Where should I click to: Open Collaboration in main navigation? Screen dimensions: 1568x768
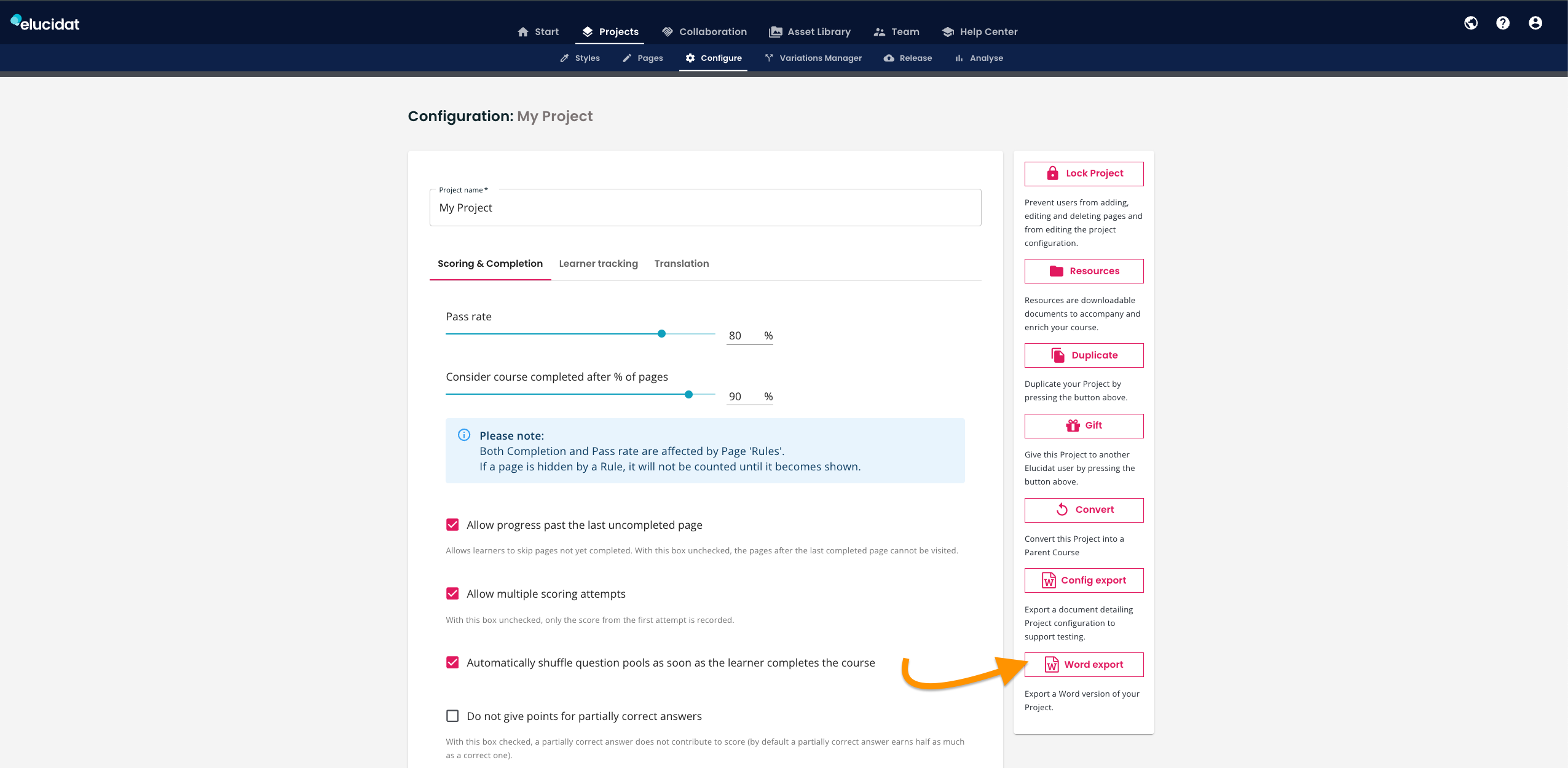704,32
